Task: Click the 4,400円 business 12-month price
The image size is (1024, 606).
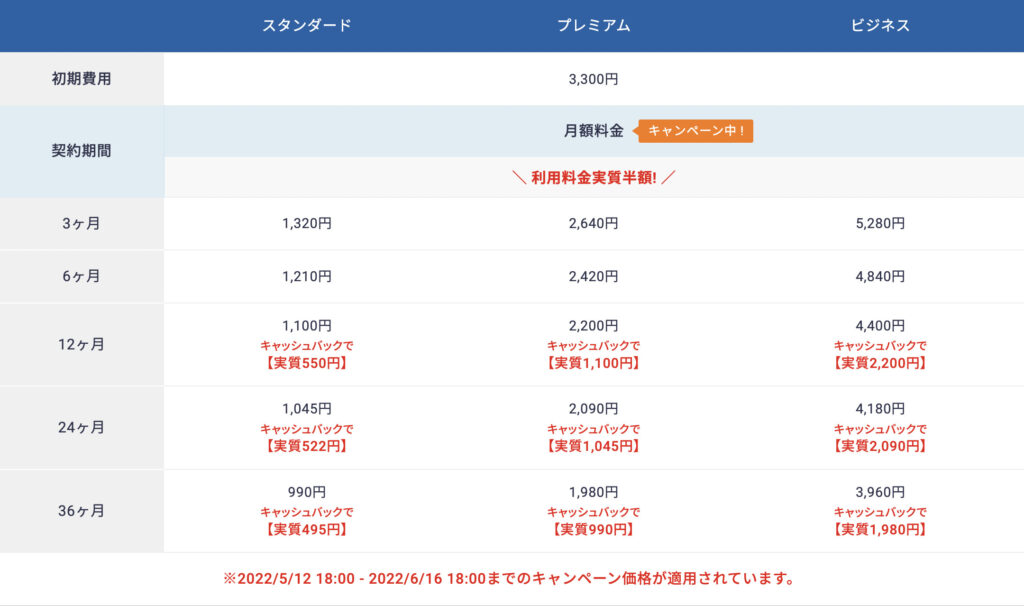Action: pos(880,325)
